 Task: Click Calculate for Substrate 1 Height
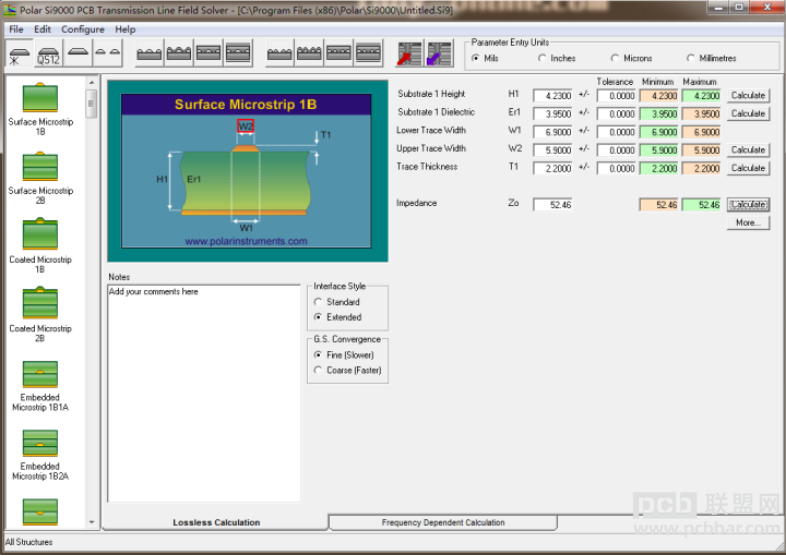pyautogui.click(x=748, y=95)
